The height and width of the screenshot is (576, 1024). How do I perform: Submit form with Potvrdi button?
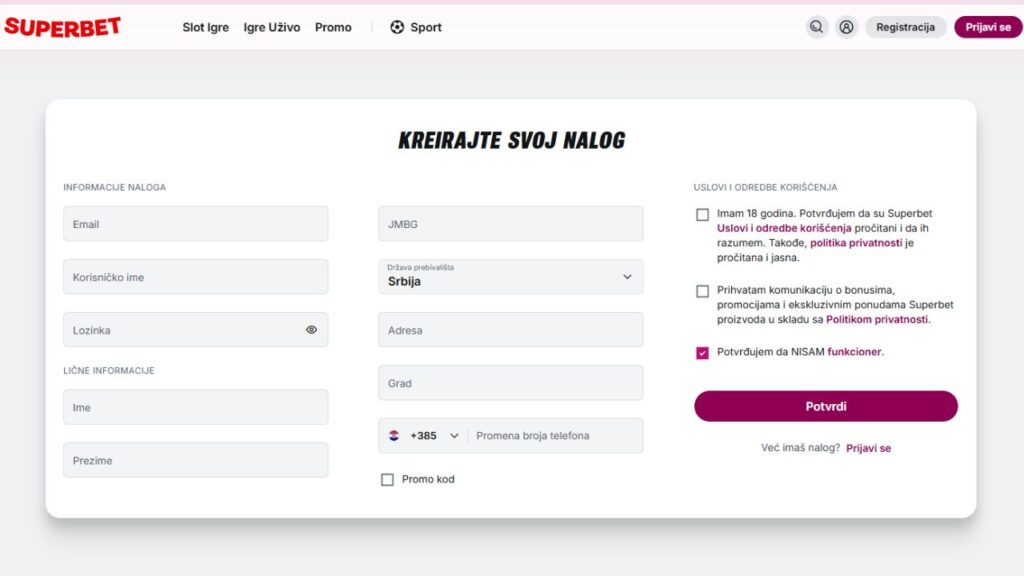(x=825, y=406)
